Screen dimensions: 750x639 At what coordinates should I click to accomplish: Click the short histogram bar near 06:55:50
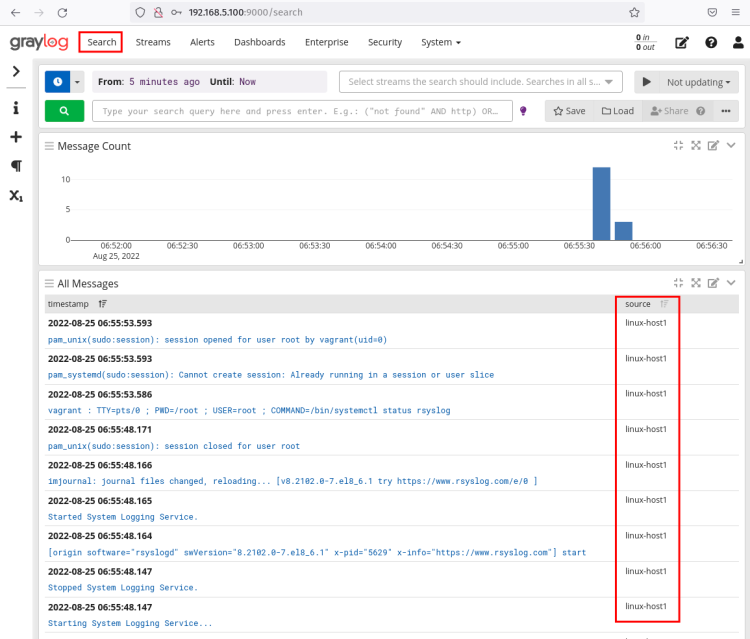point(623,231)
